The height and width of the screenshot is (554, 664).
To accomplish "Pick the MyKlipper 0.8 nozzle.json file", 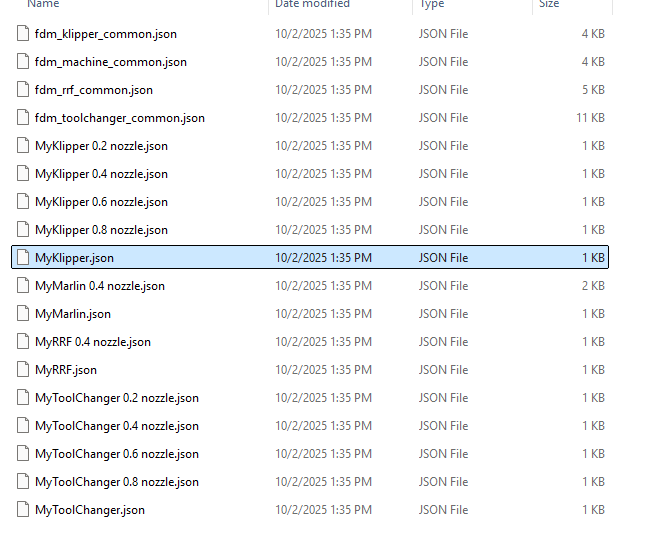I will [x=101, y=230].
